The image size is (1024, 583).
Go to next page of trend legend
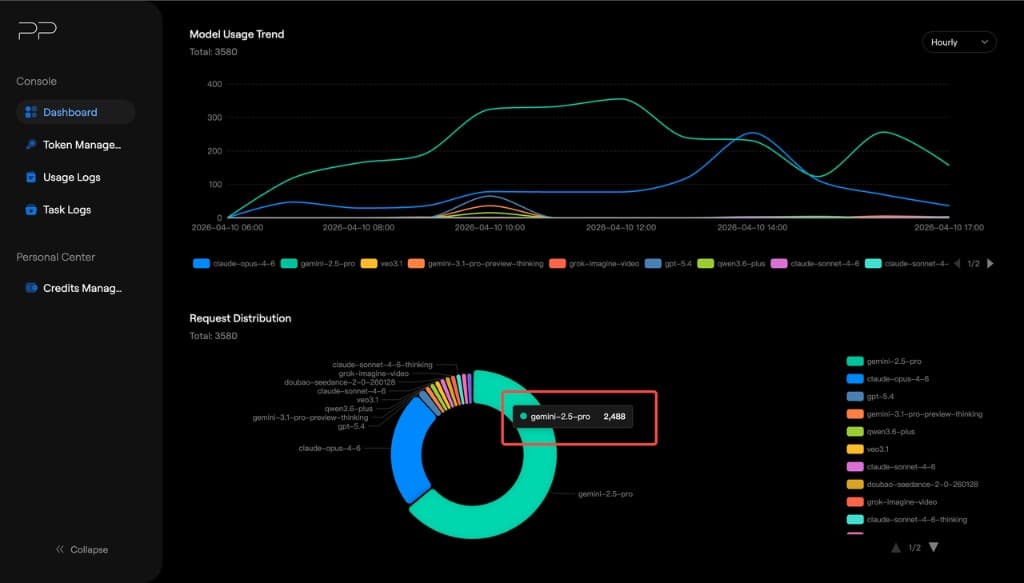pyautogui.click(x=991, y=264)
